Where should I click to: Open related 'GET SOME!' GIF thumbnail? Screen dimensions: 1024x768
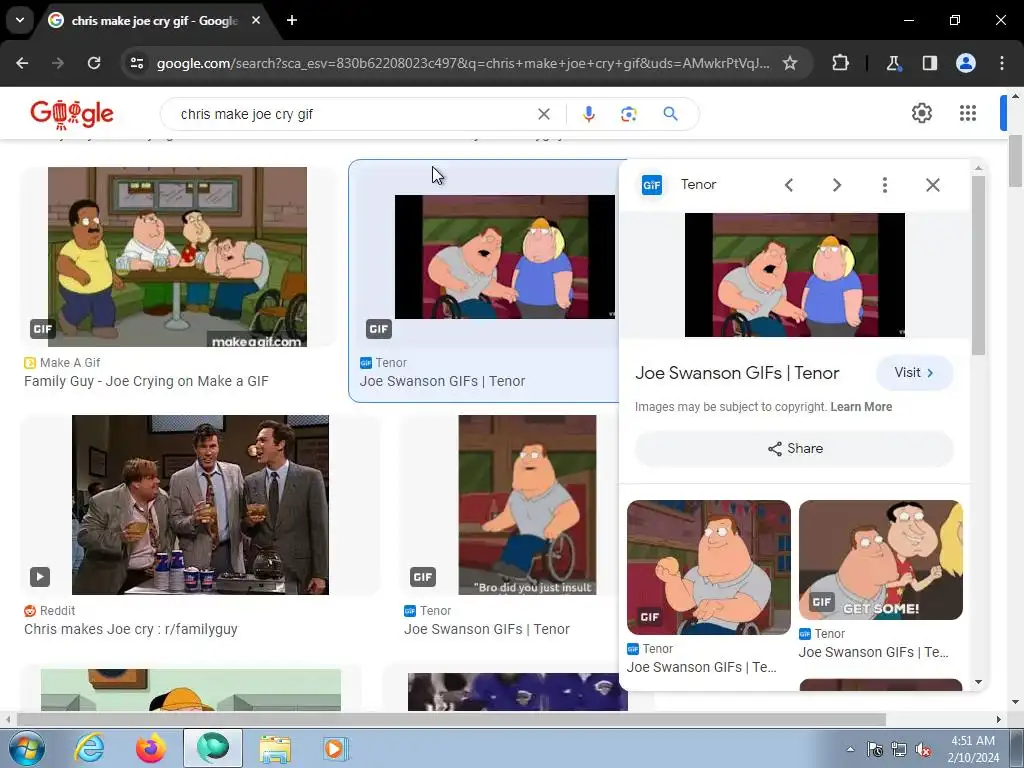pyautogui.click(x=880, y=560)
